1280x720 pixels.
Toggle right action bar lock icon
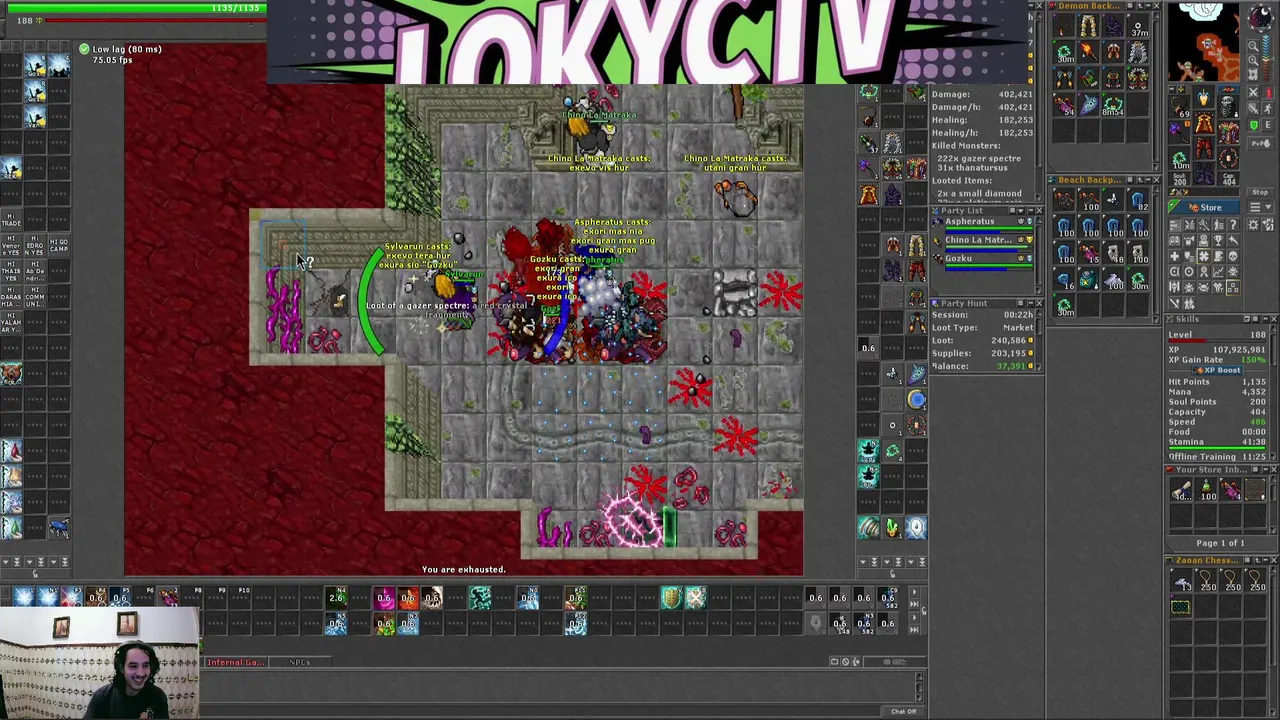(x=924, y=611)
